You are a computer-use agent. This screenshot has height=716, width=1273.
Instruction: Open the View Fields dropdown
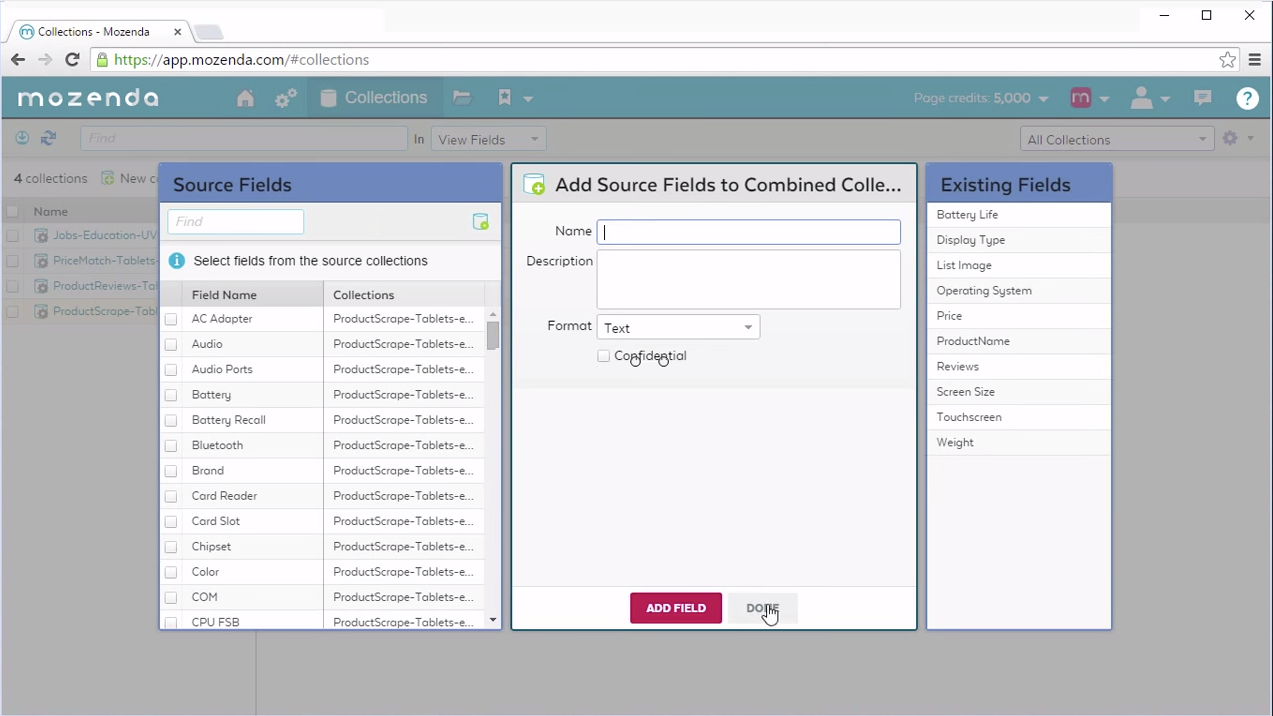[x=488, y=139]
